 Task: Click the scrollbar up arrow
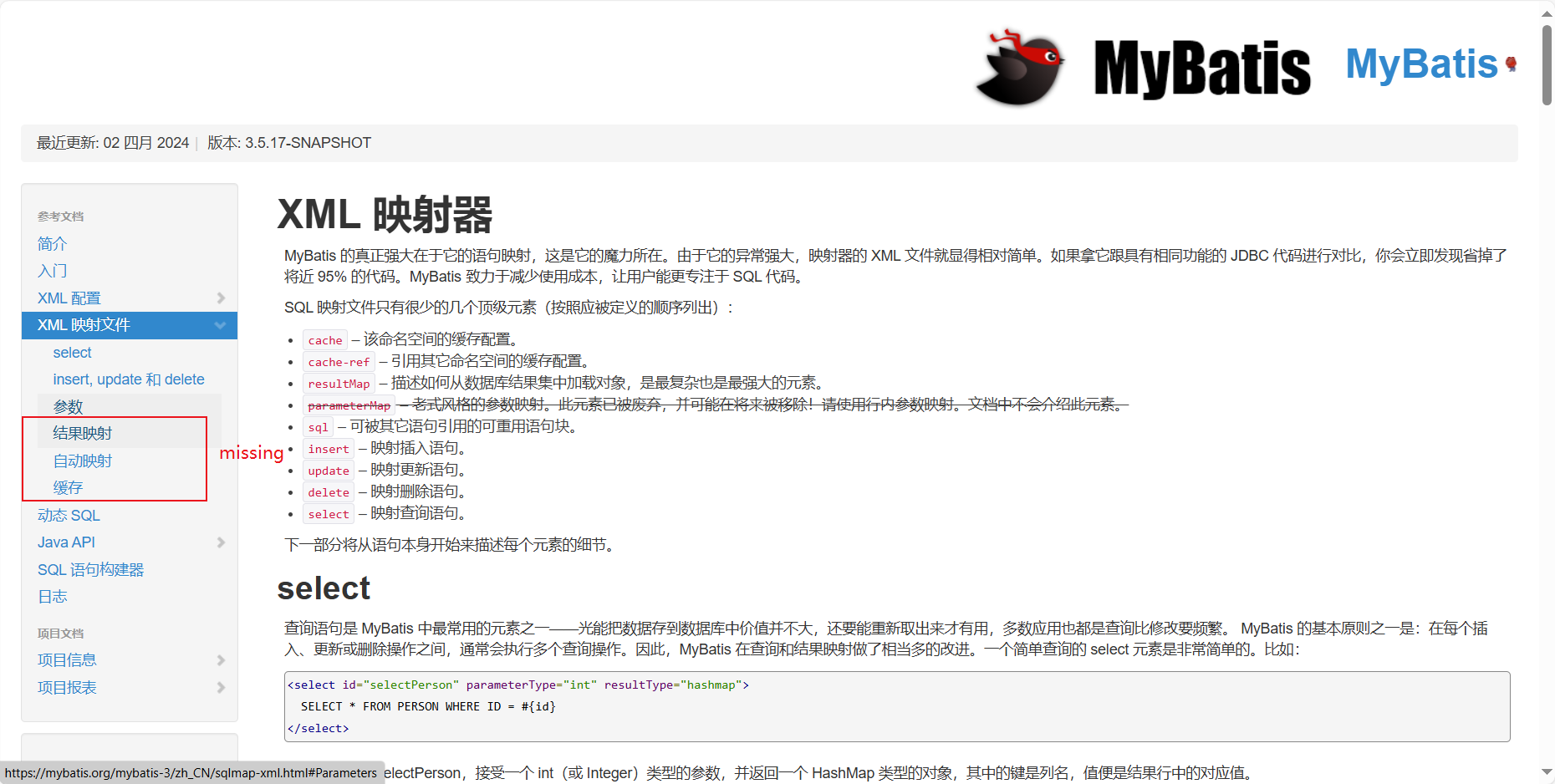coord(1547,12)
